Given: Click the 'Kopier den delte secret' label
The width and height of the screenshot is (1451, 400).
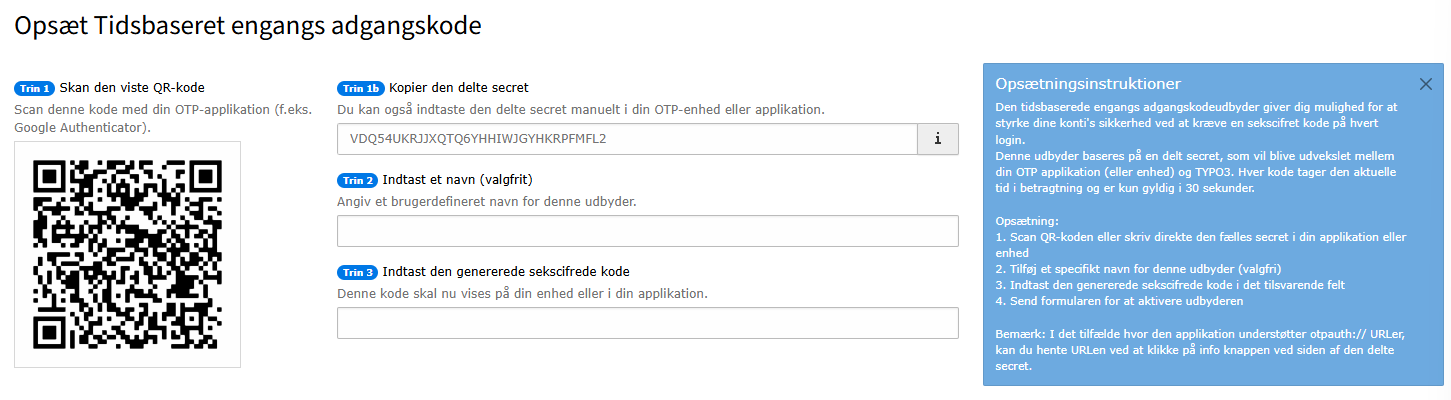Looking at the screenshot, I should point(458,87).
